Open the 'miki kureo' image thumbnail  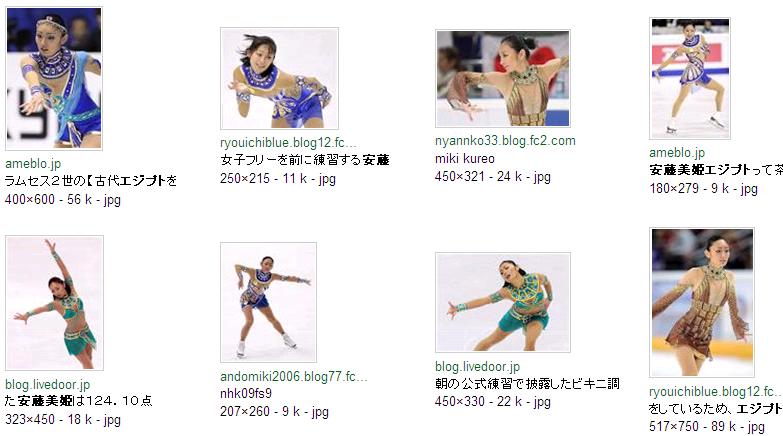pos(503,78)
